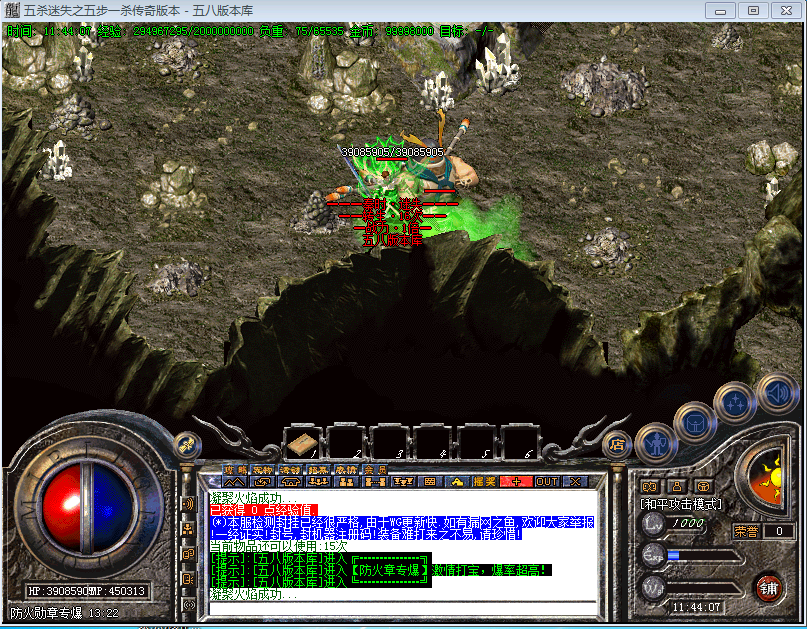807x629 pixels.
Task: Click the empty Wgt weight bar
Action: pyautogui.click(x=704, y=588)
